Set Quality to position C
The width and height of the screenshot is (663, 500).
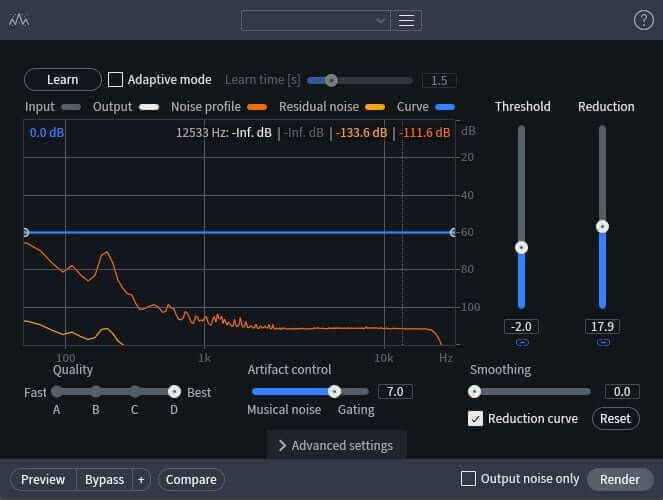(134, 392)
